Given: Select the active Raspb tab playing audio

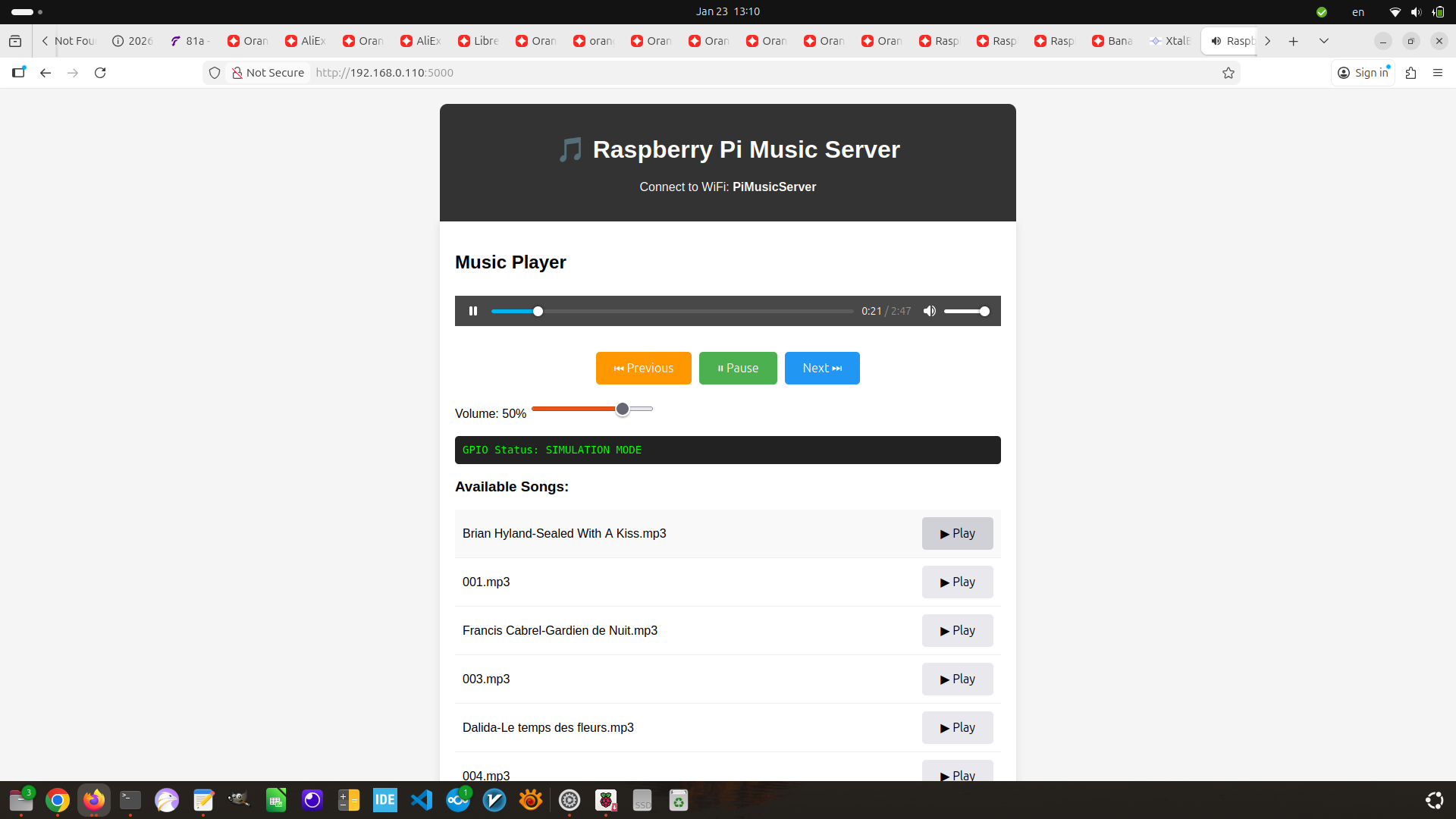Looking at the screenshot, I should pos(1230,41).
